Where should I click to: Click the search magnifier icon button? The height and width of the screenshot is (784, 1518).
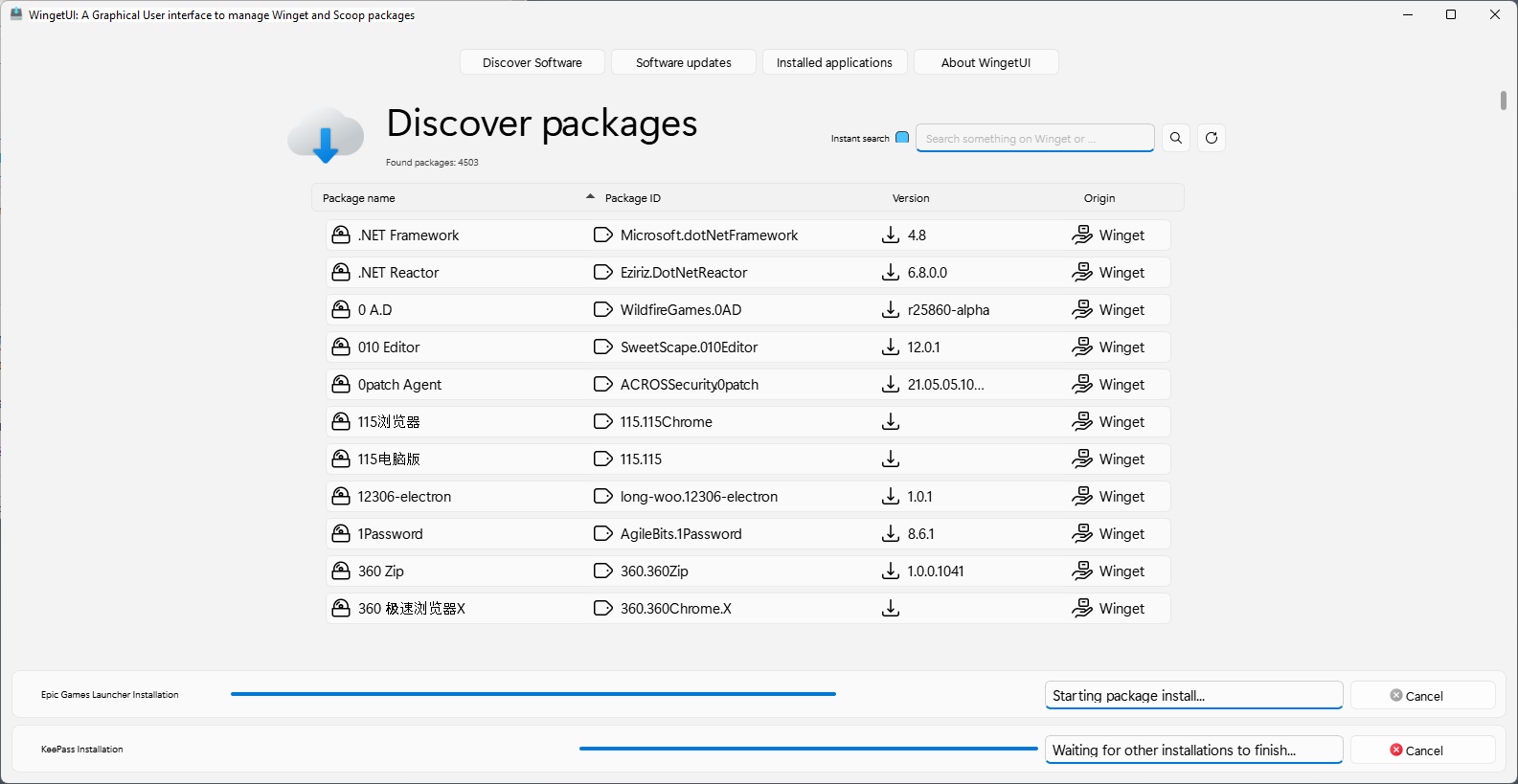point(1176,138)
